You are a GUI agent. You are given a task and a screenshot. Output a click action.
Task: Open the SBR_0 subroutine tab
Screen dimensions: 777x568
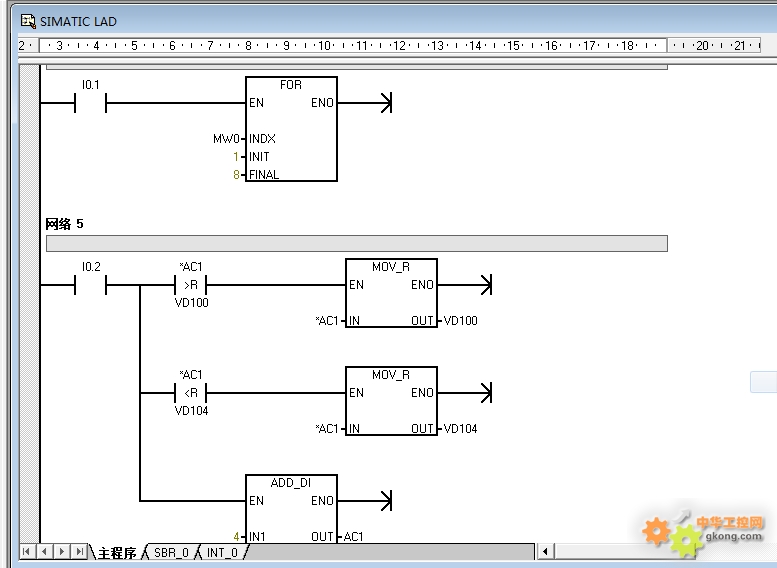pos(171,552)
